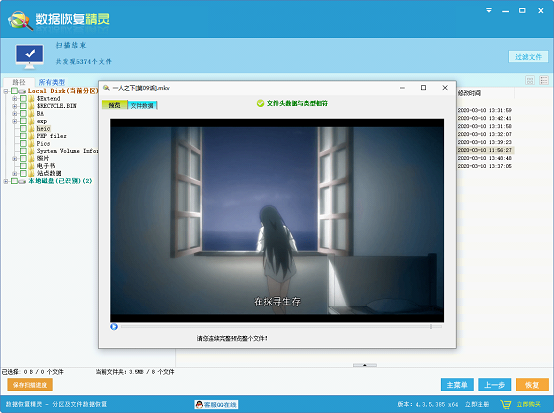Click the preview window magnifier title icon
This screenshot has height=413, width=554.
point(106,88)
